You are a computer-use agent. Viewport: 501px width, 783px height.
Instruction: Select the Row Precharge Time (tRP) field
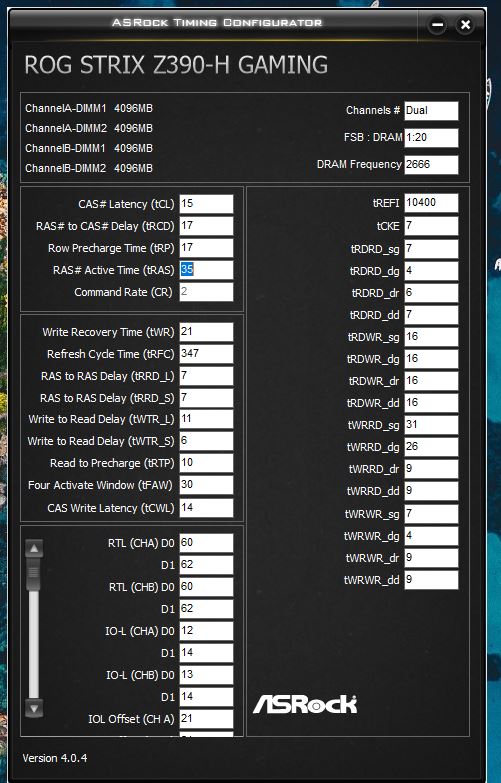point(206,248)
